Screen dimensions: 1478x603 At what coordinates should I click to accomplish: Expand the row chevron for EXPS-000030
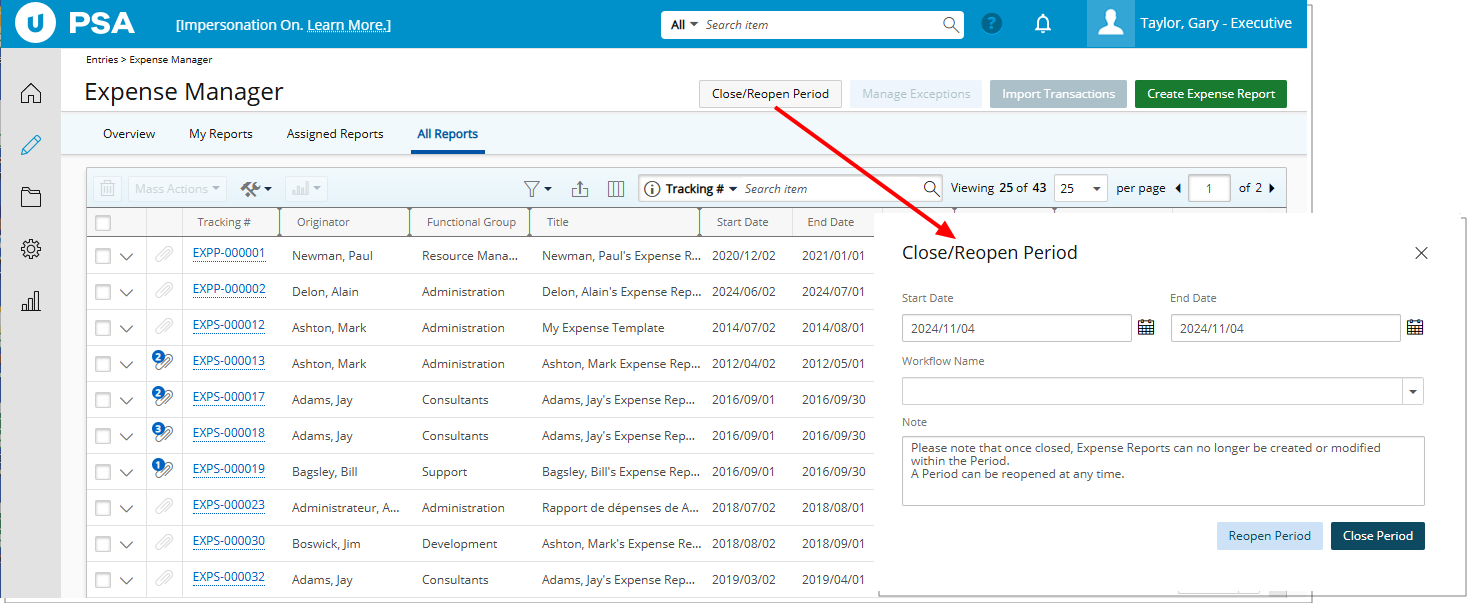(126, 545)
